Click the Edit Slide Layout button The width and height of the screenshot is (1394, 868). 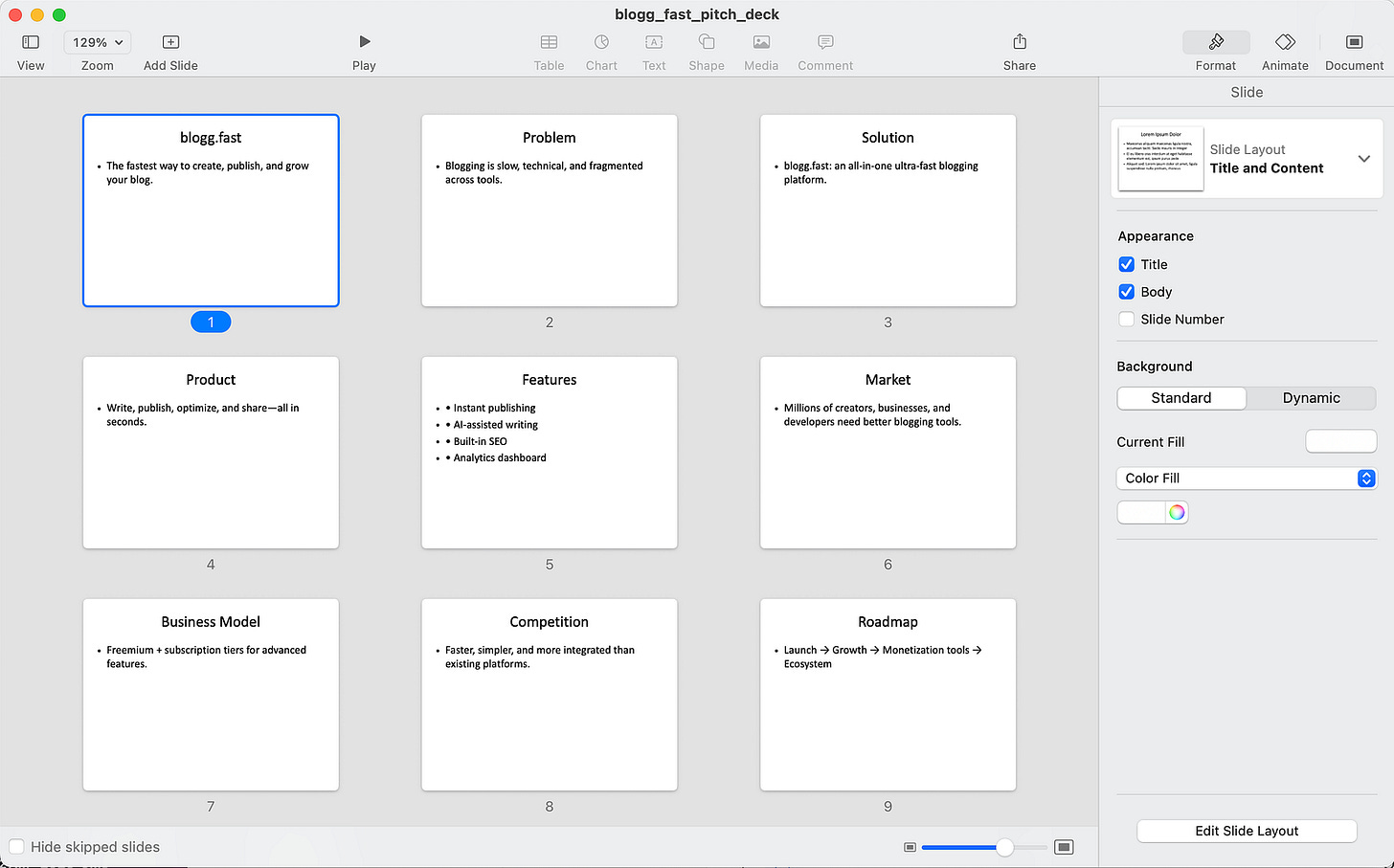(x=1247, y=831)
